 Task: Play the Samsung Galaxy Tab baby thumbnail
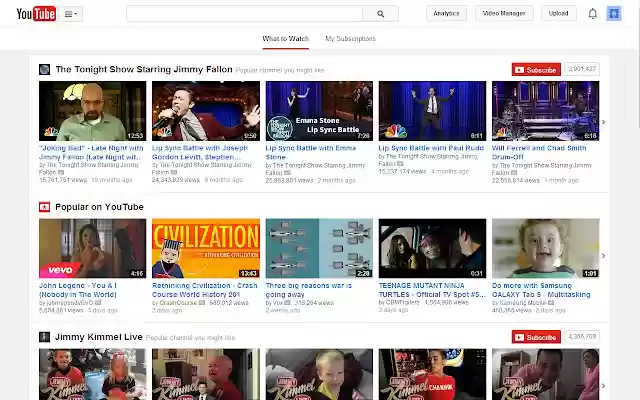[545, 248]
